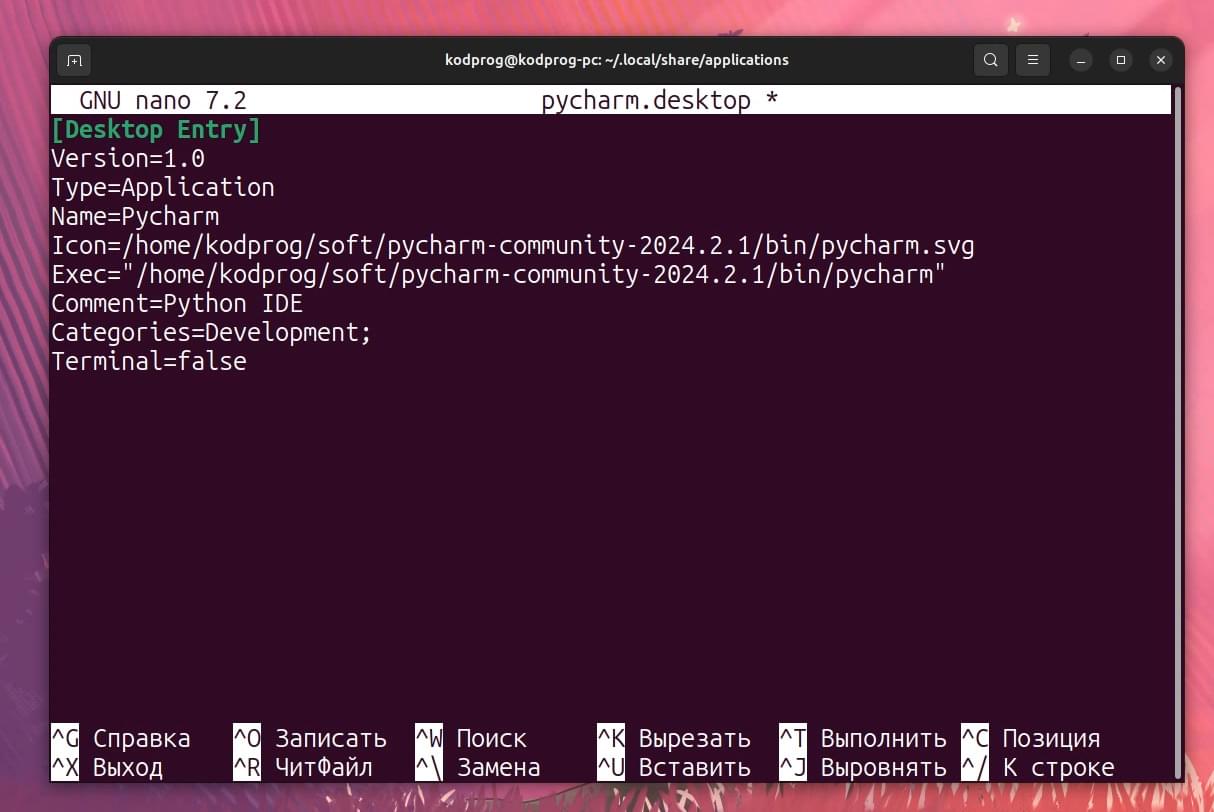Click the GNU nano 7.2 header text

coord(163,101)
